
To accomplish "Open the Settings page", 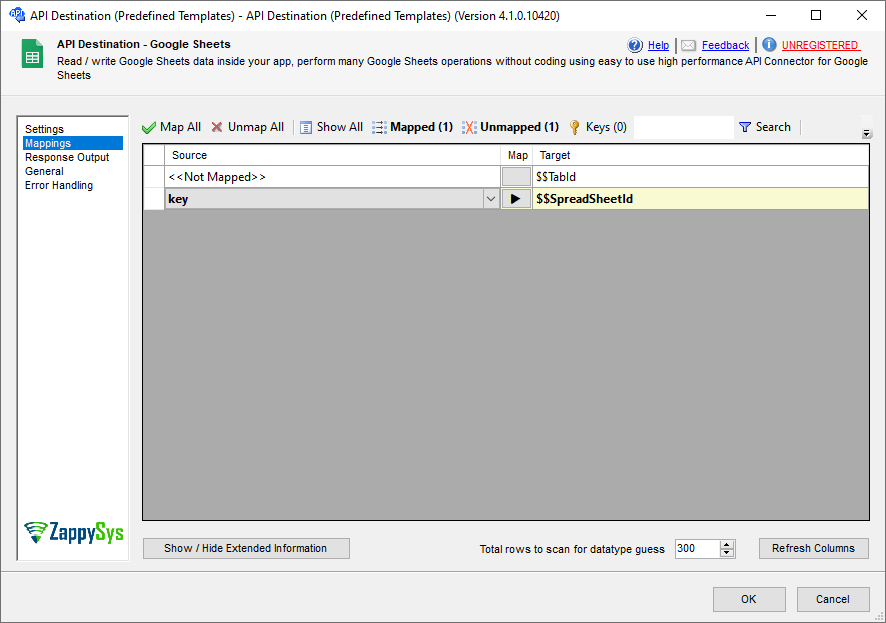I will tap(44, 129).
